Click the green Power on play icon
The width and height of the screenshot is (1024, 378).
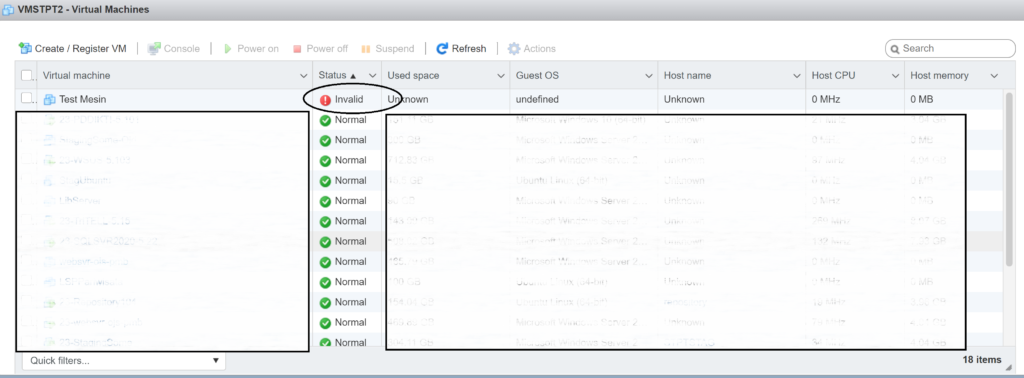click(x=228, y=49)
